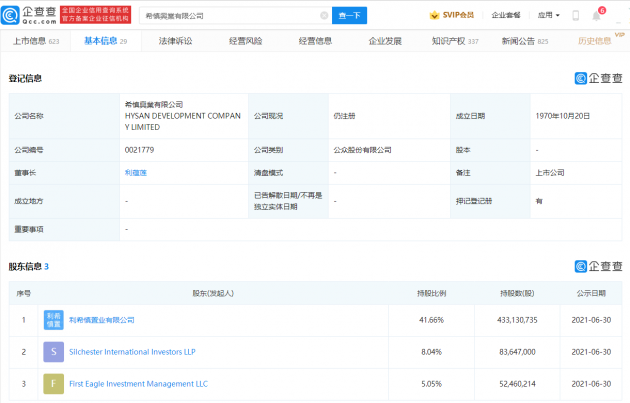Open the 企业套餐 link
630x403 pixels.
pos(506,15)
